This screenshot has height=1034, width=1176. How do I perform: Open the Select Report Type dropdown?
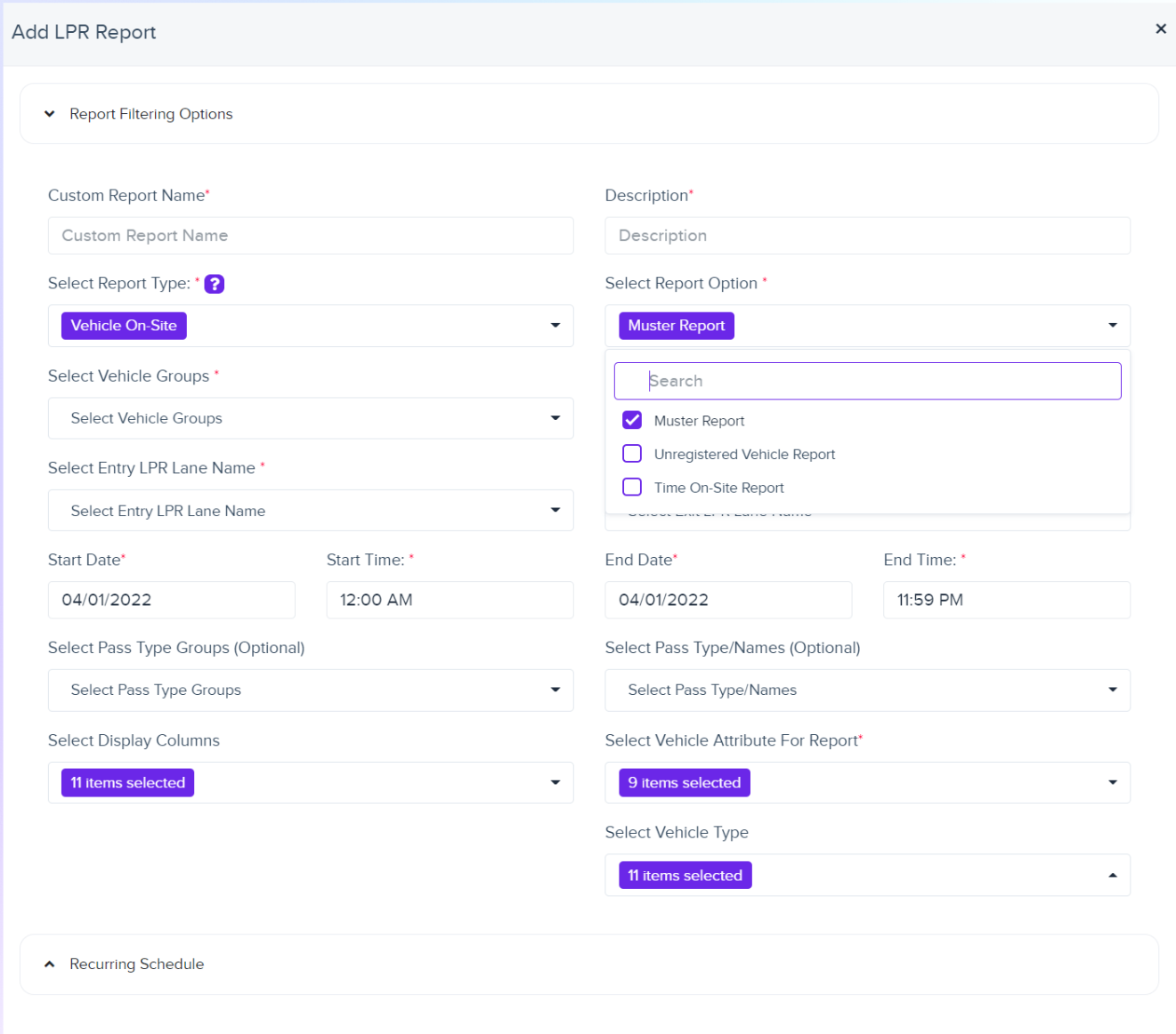coord(556,325)
